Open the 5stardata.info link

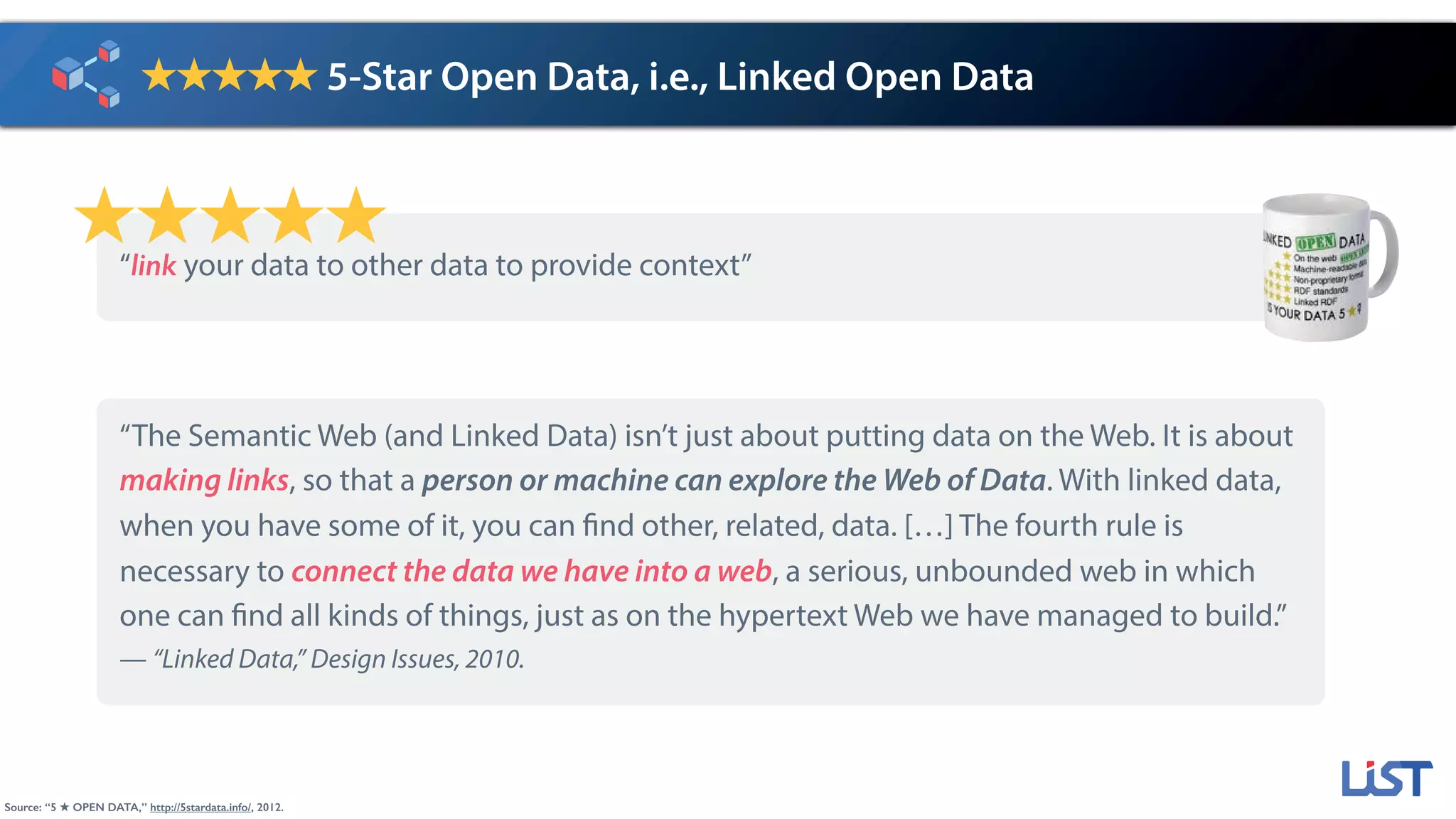point(200,808)
